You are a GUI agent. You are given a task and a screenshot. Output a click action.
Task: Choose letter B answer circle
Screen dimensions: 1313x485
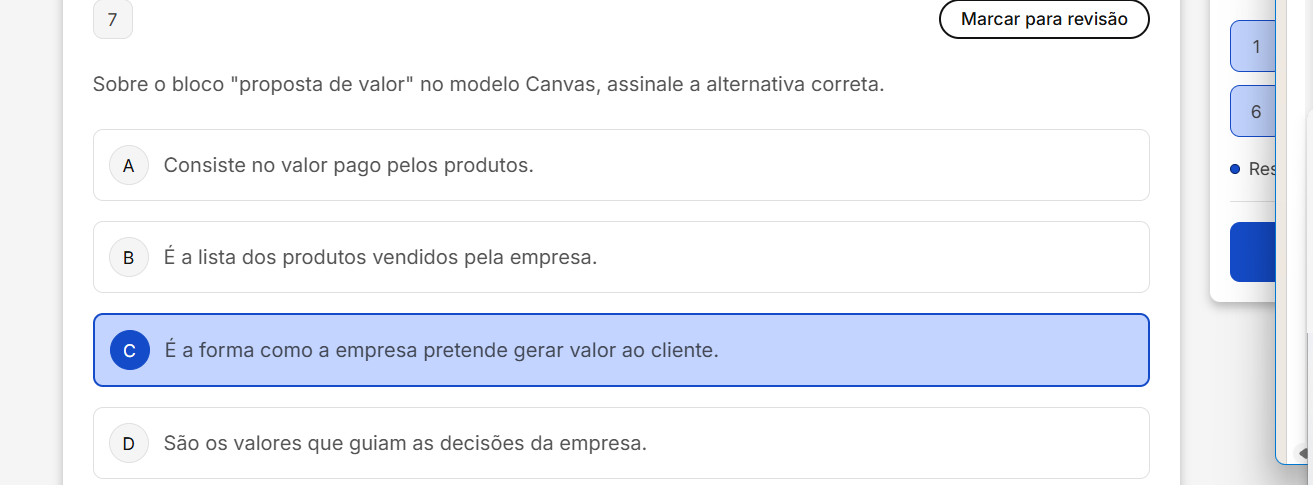pos(129,258)
